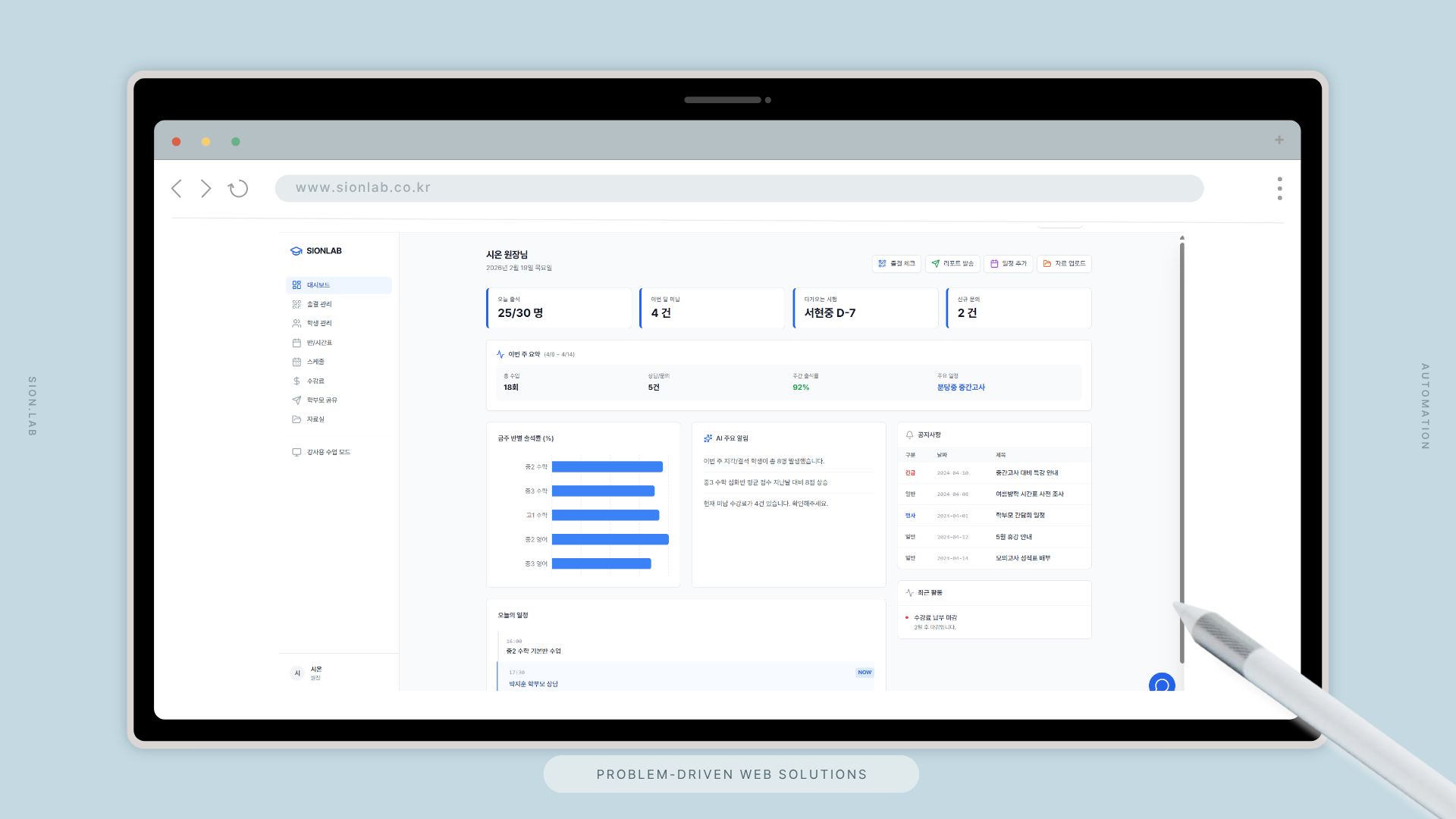Click the 강사용 수업 모드 monitor icon

(x=297, y=452)
